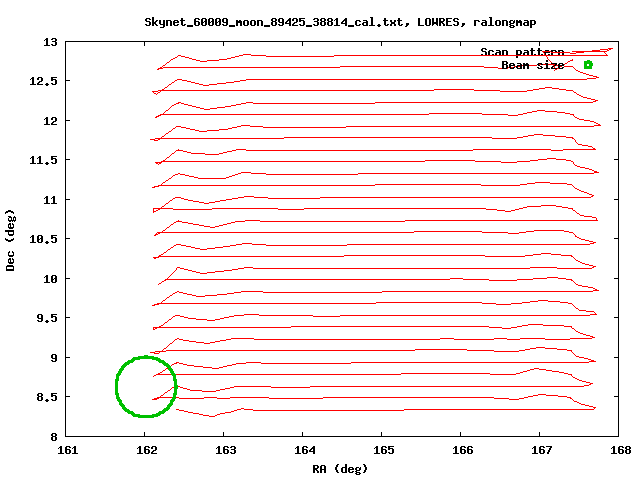Viewport: 640px width, 480px height.
Task: Click the small green beam size legend marker
Action: click(588, 64)
